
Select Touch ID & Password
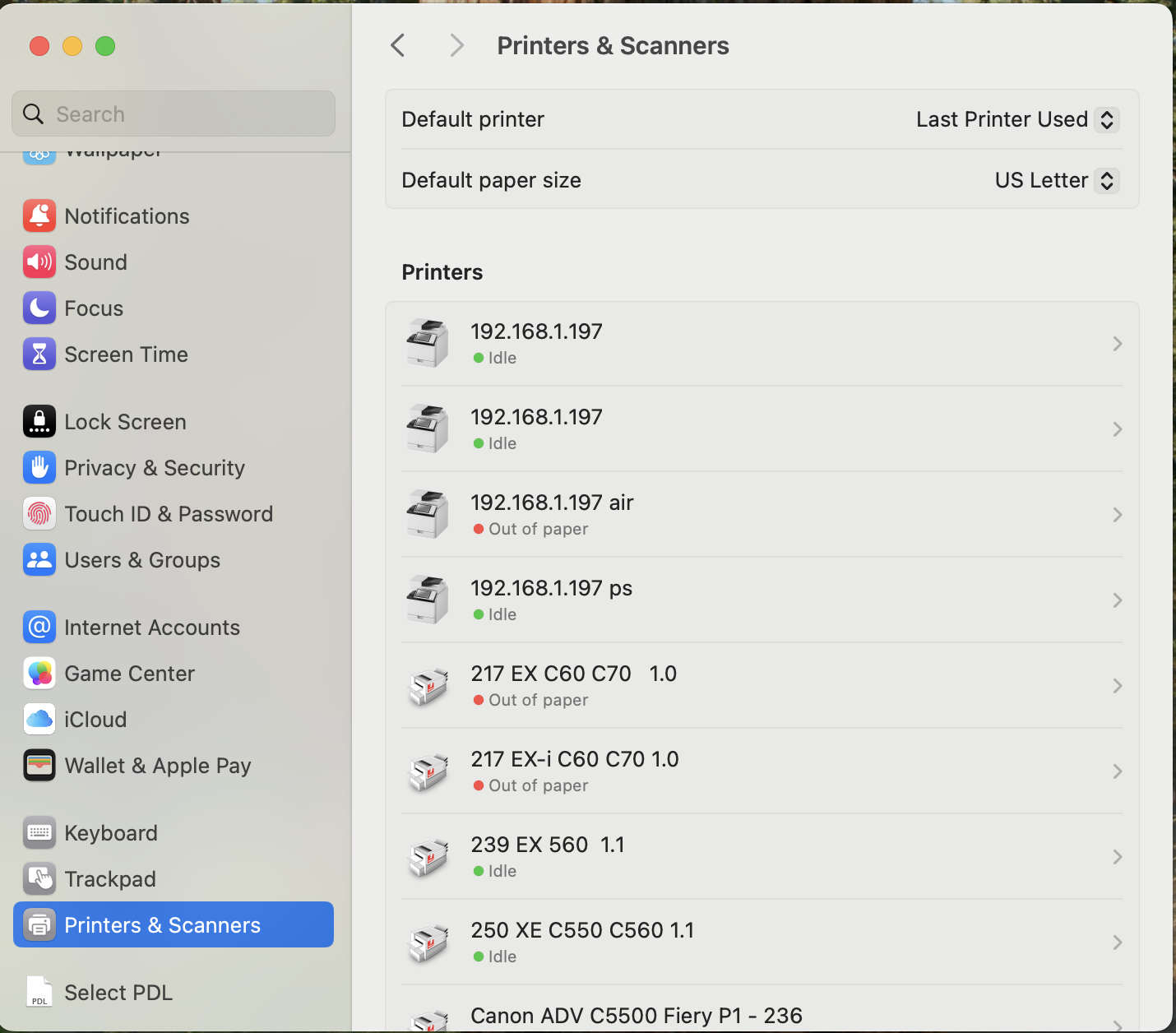point(169,513)
